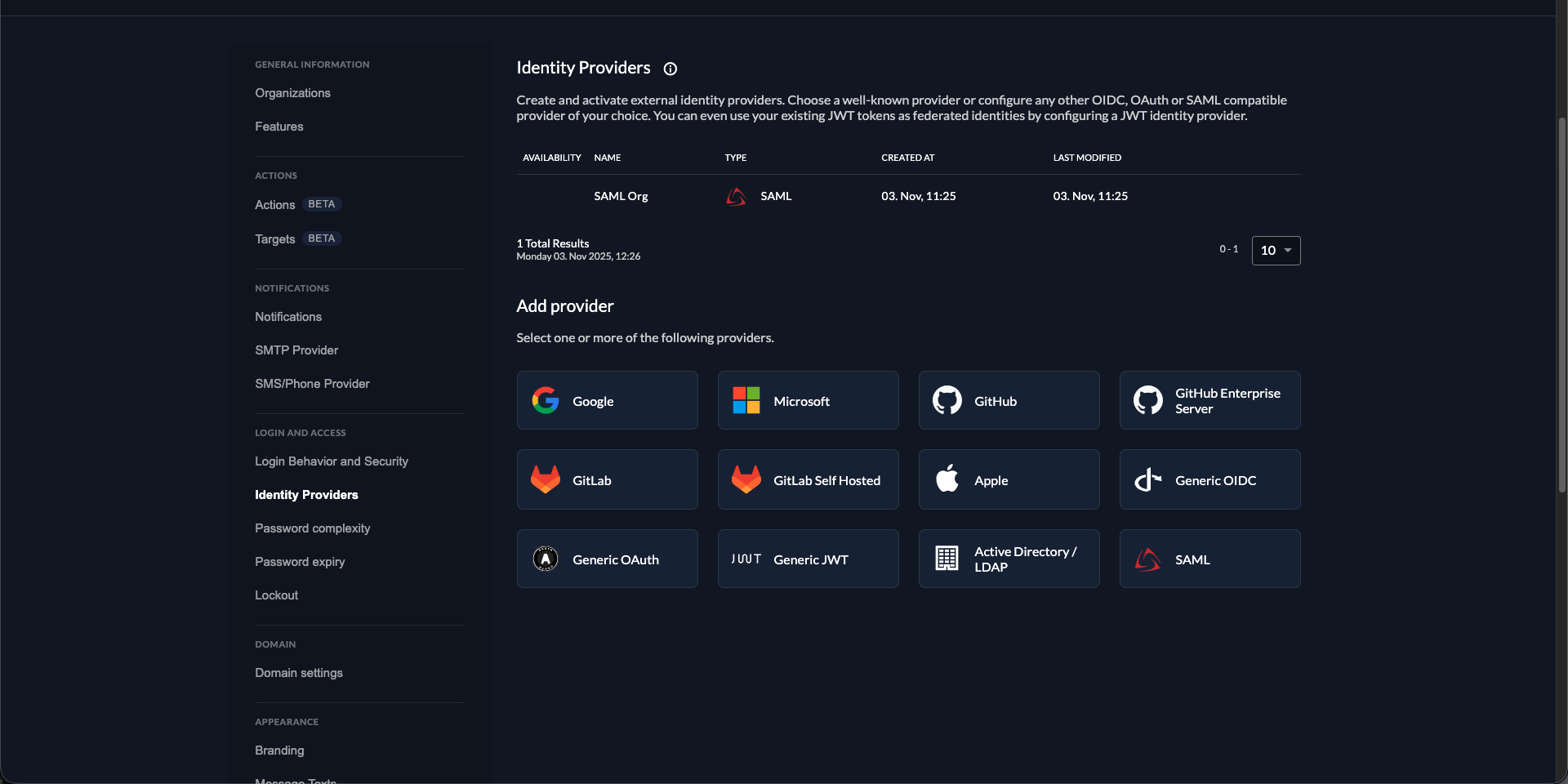Image resolution: width=1568 pixels, height=784 pixels.
Task: Click the Generic OIDC OpenID icon
Action: [x=1148, y=479]
